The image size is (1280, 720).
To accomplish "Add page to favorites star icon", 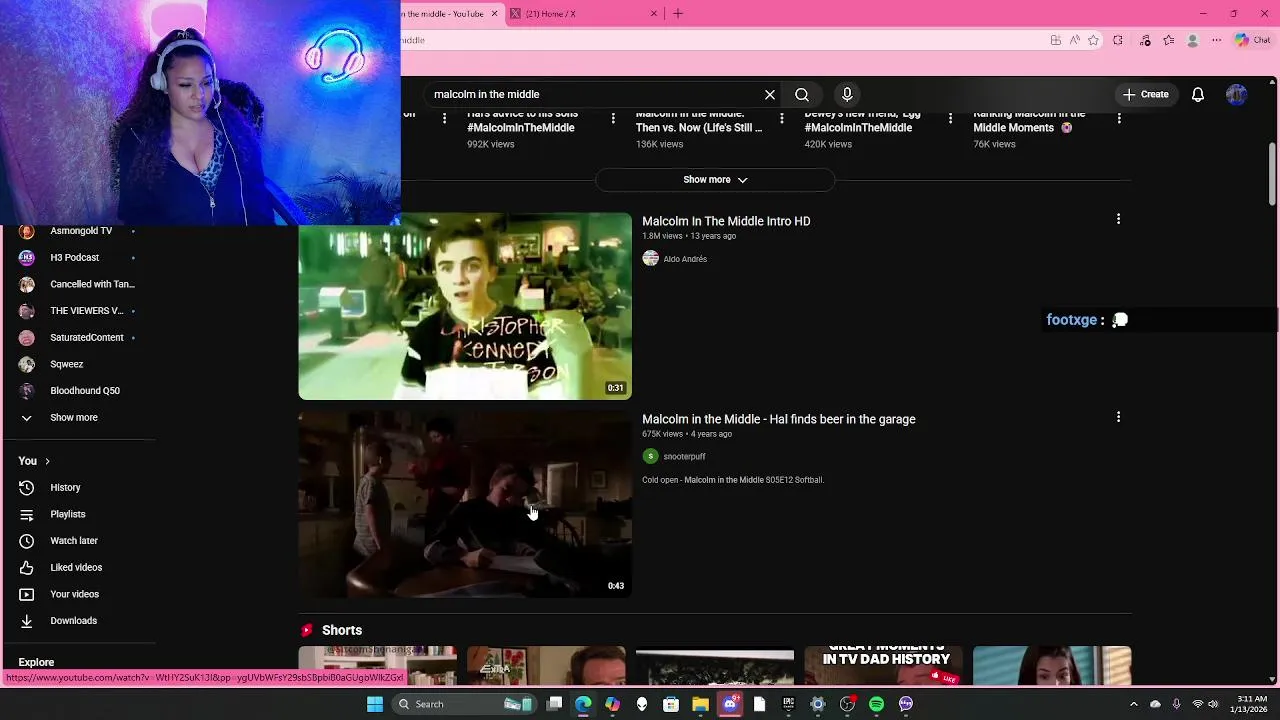I will 1093,40.
